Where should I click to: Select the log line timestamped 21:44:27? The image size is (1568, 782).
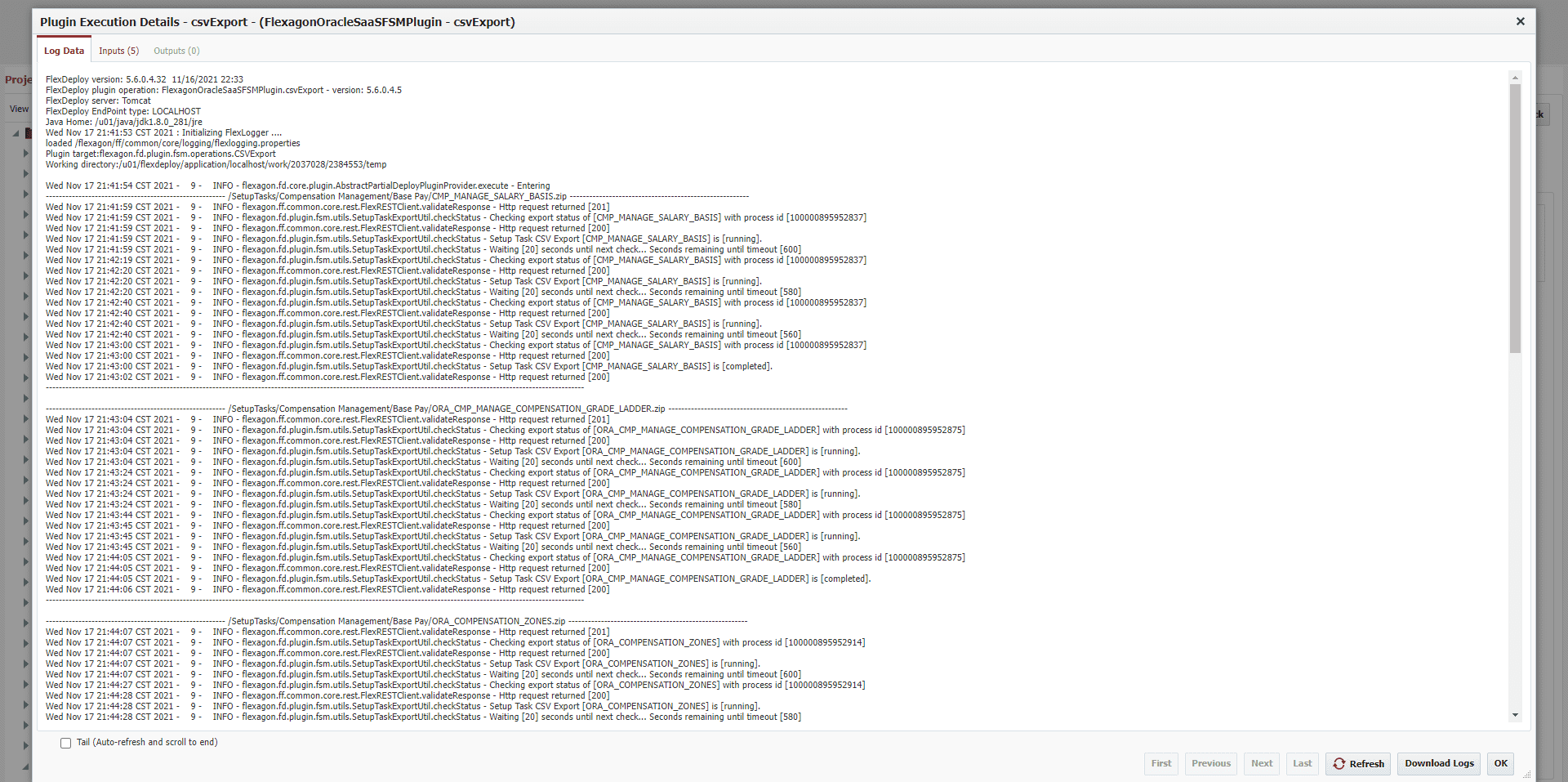(x=456, y=685)
